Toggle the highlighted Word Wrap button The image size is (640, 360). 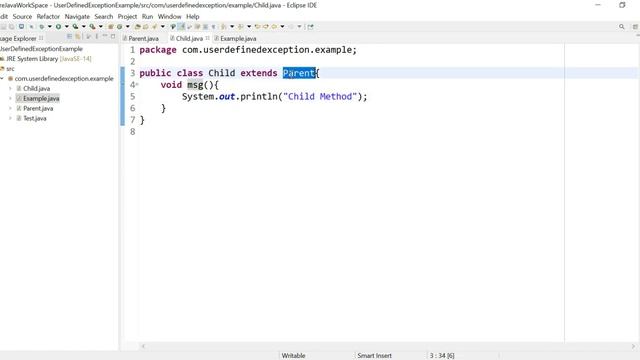pyautogui.click(x=181, y=27)
